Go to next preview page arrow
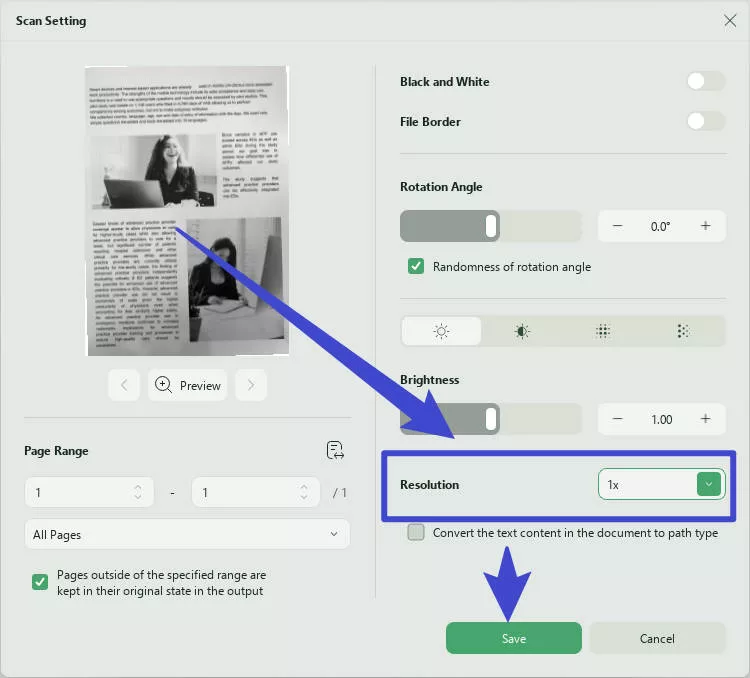This screenshot has width=750, height=678. (x=251, y=385)
